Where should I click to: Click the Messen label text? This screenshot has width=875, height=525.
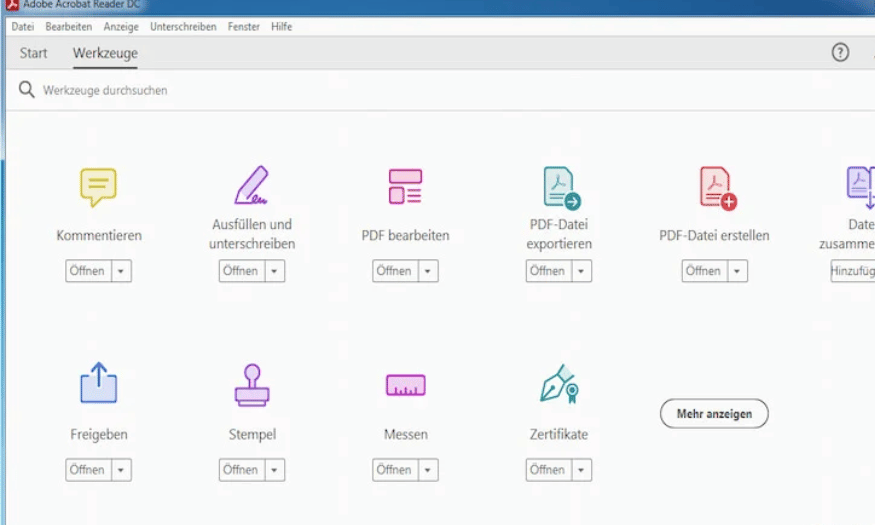point(406,434)
